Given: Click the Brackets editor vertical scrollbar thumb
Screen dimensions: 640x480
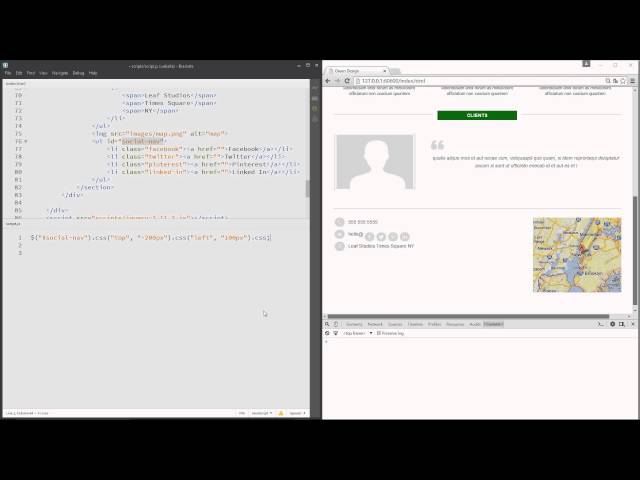Looking at the screenshot, I should point(307,189).
